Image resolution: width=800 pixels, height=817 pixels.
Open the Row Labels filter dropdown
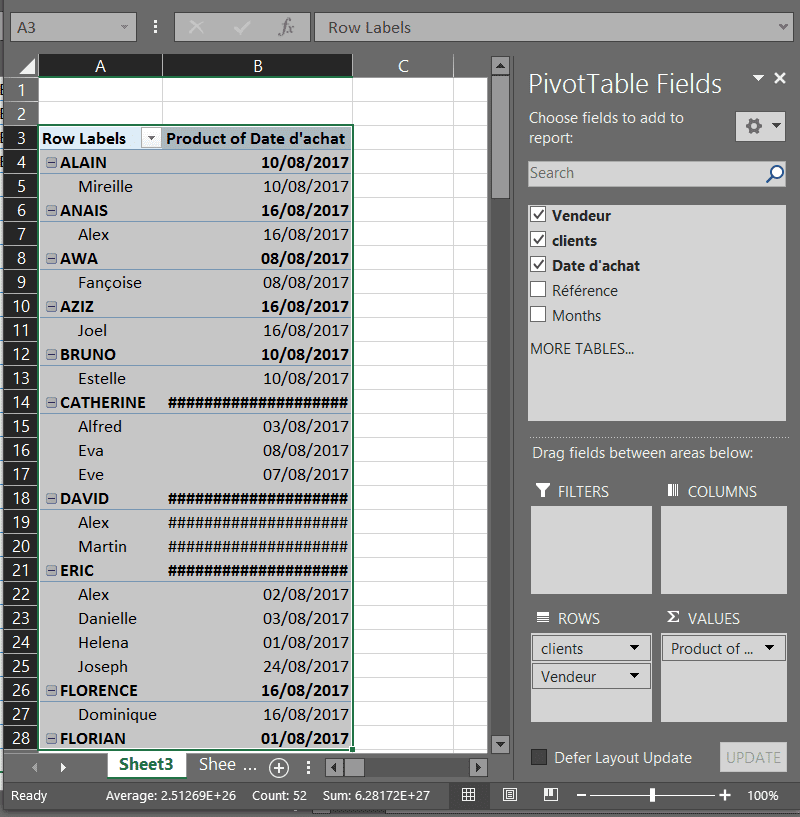(x=151, y=139)
